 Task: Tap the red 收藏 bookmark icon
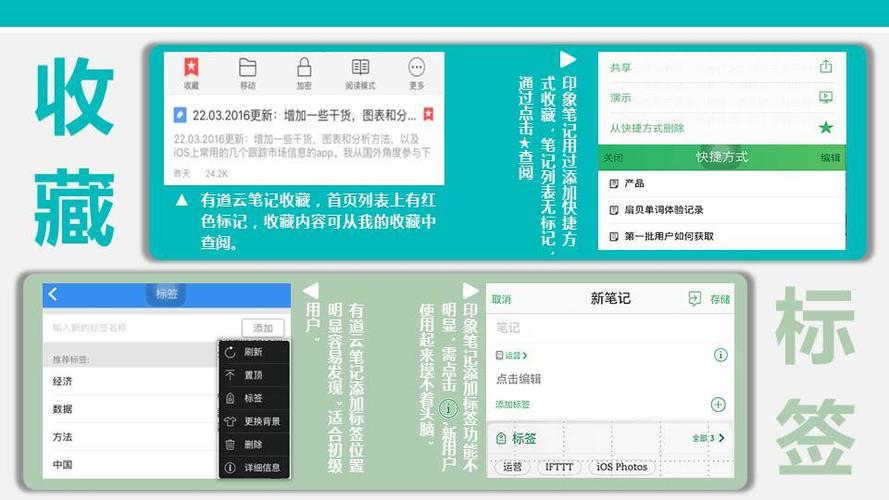tap(191, 67)
